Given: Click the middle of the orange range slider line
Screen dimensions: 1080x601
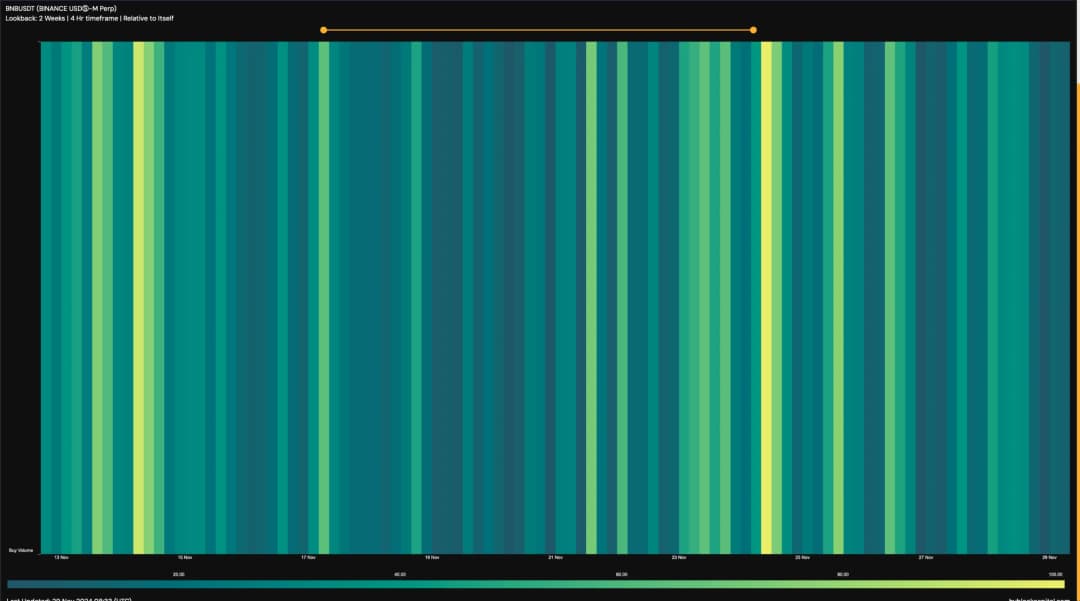Looking at the screenshot, I should click(x=538, y=30).
